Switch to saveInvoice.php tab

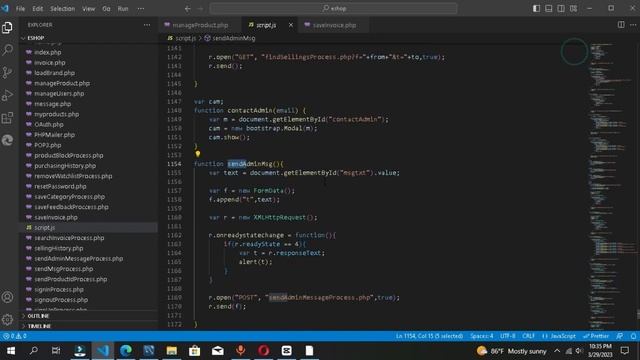click(x=335, y=25)
